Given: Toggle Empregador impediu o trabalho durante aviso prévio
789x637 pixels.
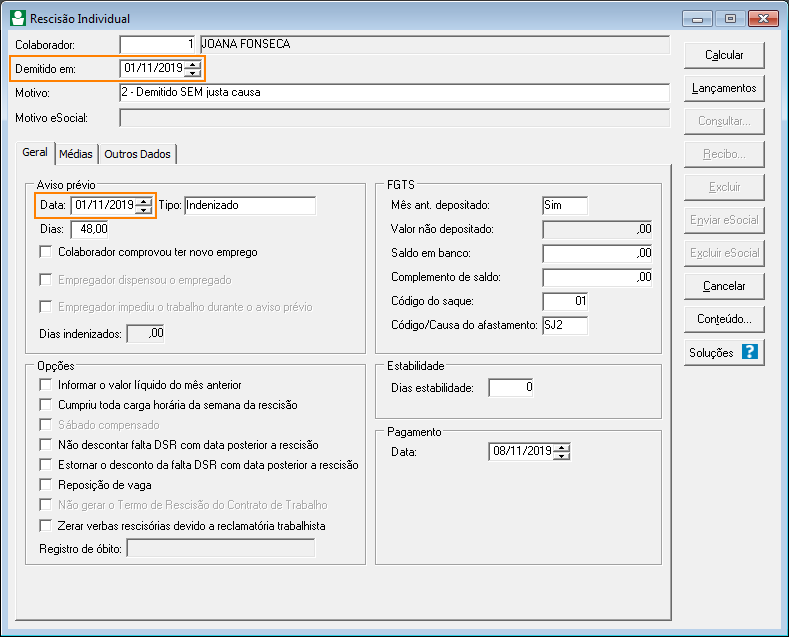Looking at the screenshot, I should (x=45, y=306).
